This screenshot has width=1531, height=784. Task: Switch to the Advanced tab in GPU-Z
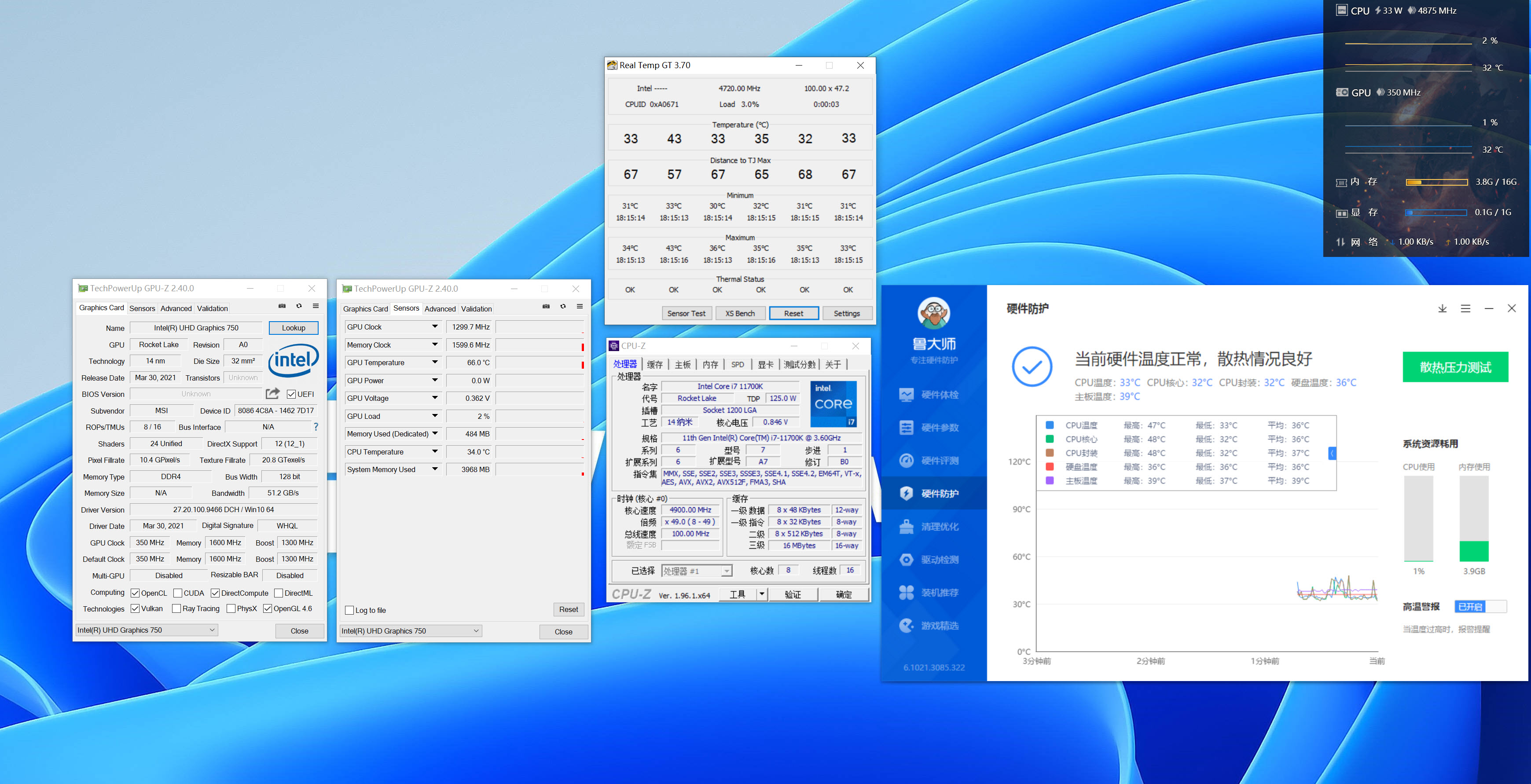tap(176, 308)
